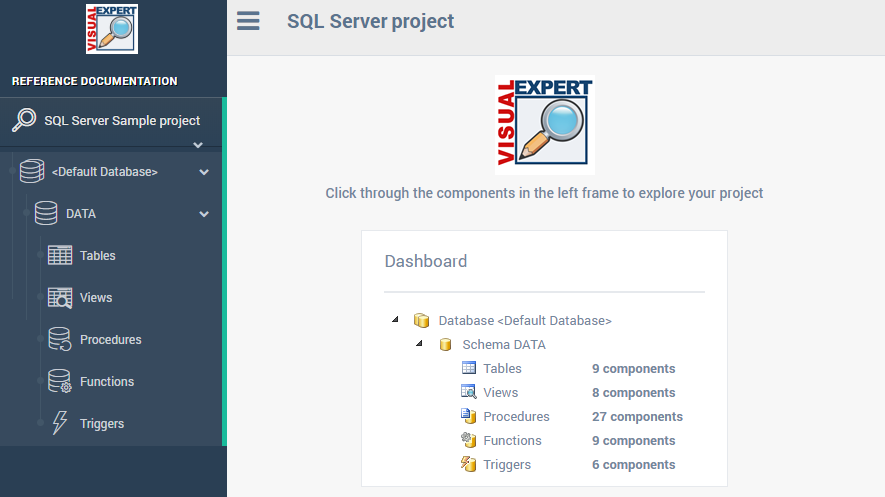Collapse the SQL Server Sample project chevron
Viewport: 885px width, 497px height.
point(198,145)
